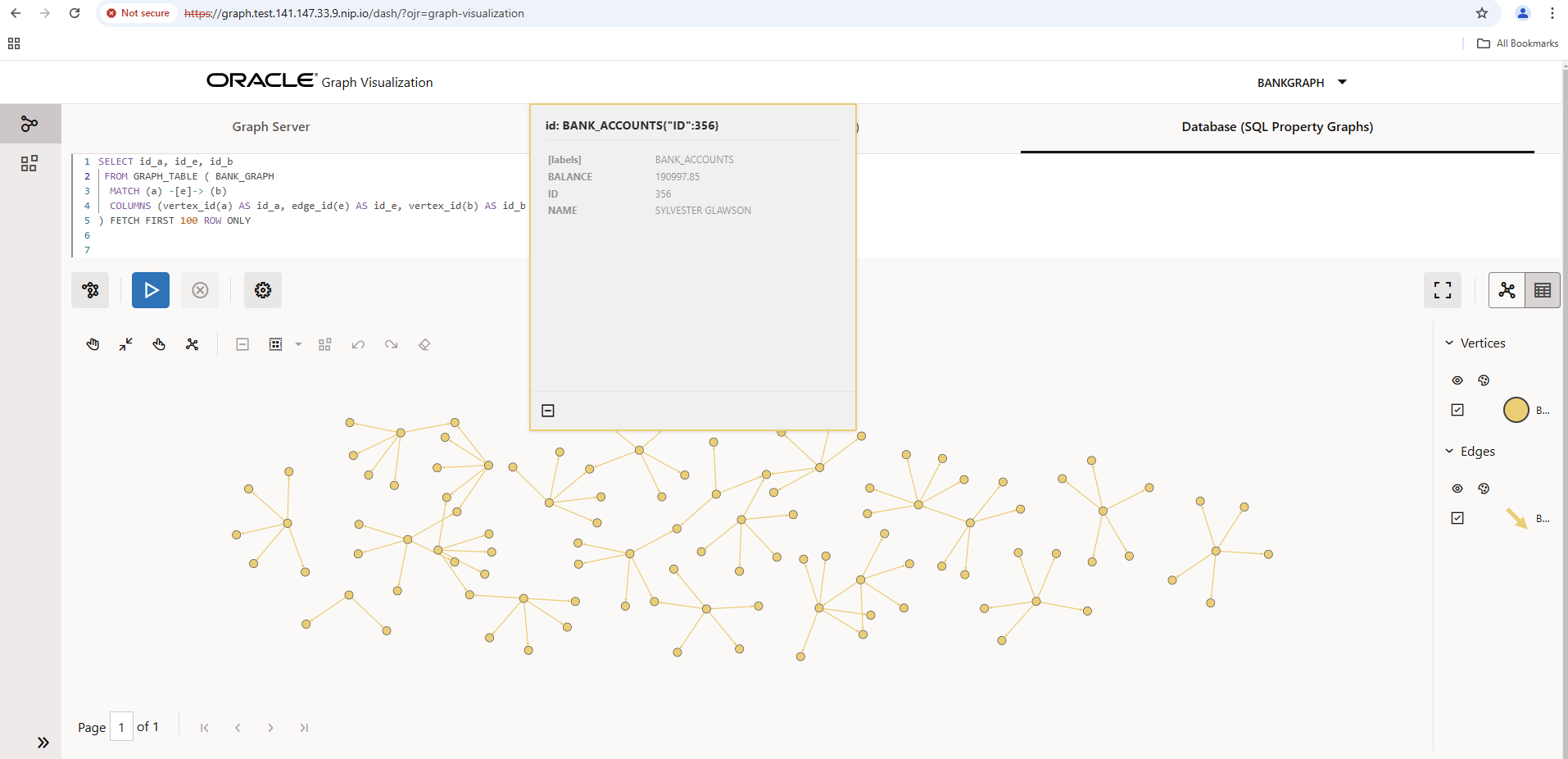Screen dimensions: 1568x759
Task: Select the sticky node tool
Action: click(158, 344)
